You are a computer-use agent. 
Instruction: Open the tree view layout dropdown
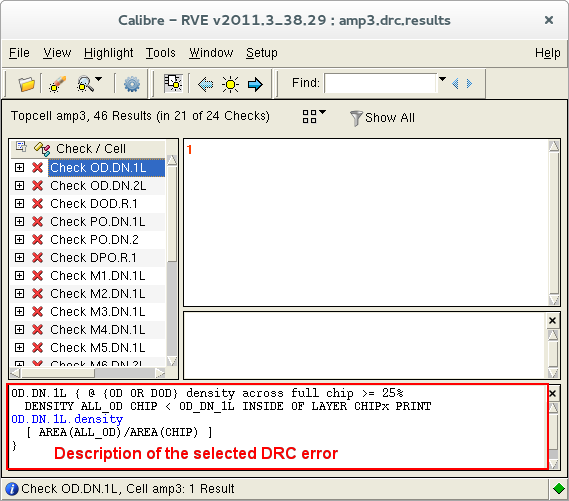[x=314, y=116]
